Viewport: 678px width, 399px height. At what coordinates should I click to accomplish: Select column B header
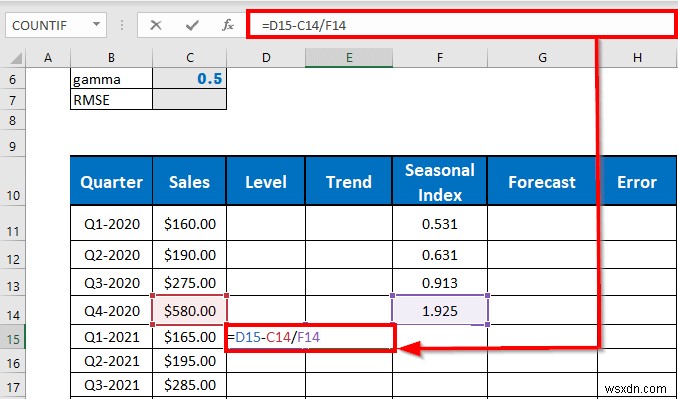(111, 58)
